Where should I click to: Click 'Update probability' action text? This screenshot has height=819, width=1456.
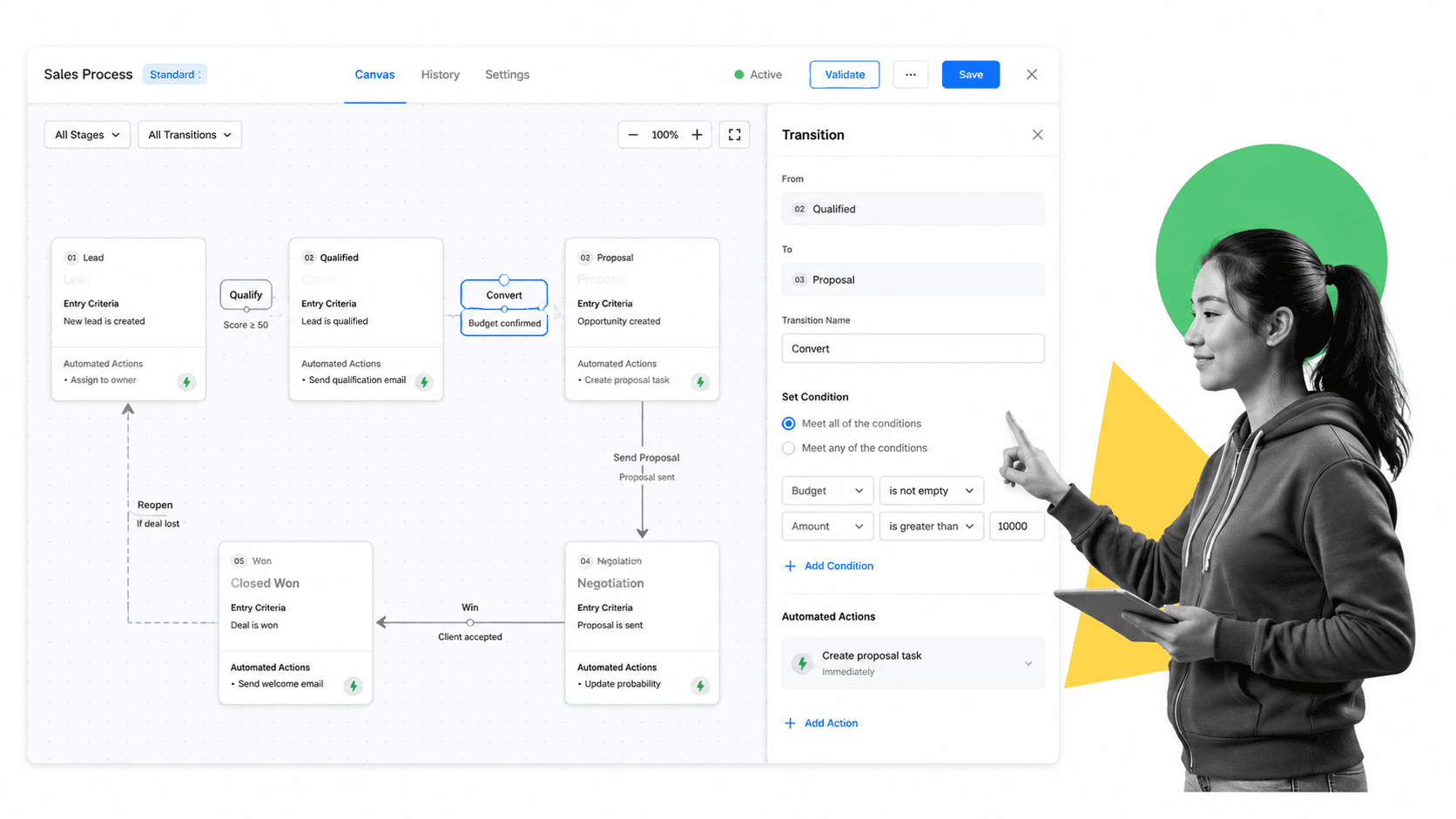(x=623, y=684)
